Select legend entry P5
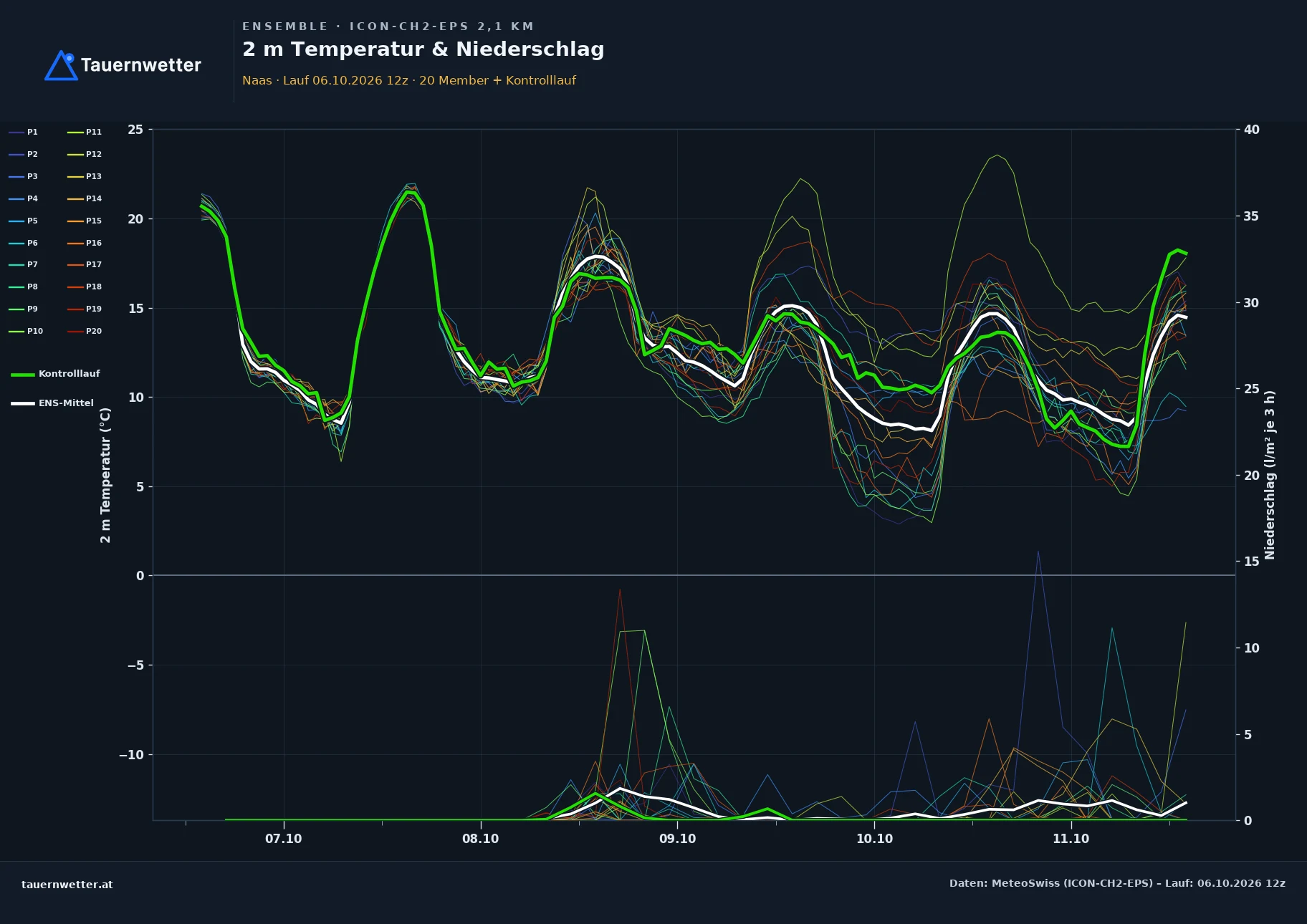Screen dimensions: 1307x924 click(23, 221)
